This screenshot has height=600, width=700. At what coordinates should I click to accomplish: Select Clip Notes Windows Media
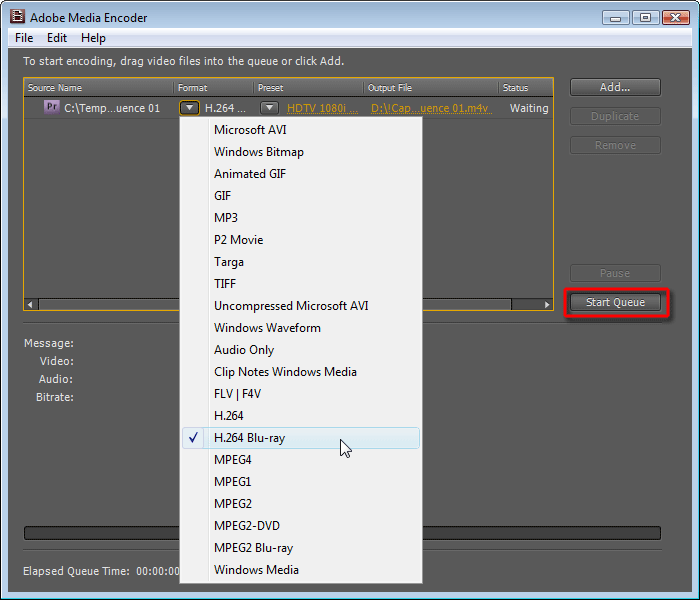point(301,372)
